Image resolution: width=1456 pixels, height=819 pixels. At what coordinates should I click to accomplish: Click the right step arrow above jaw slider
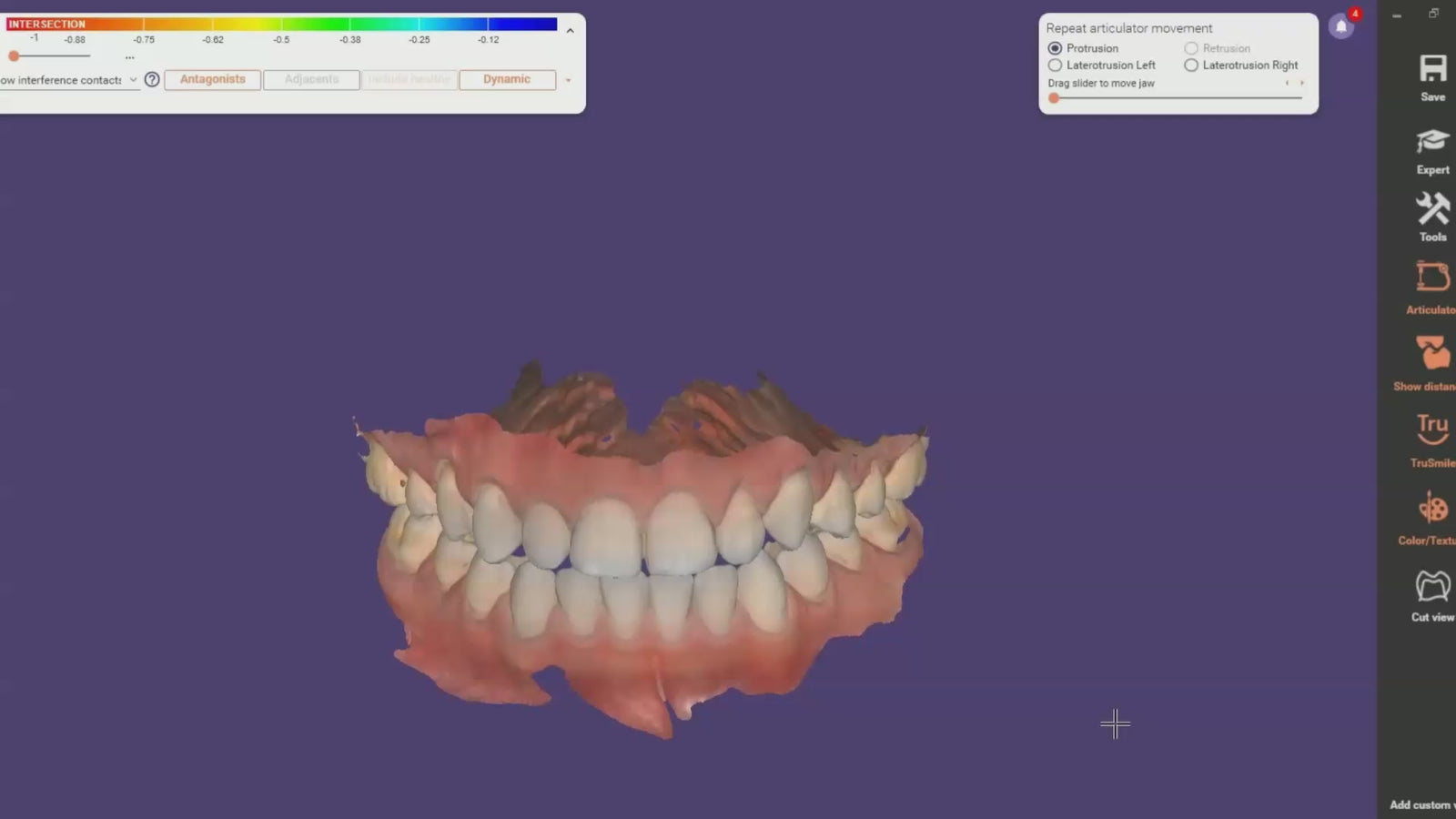[1302, 84]
